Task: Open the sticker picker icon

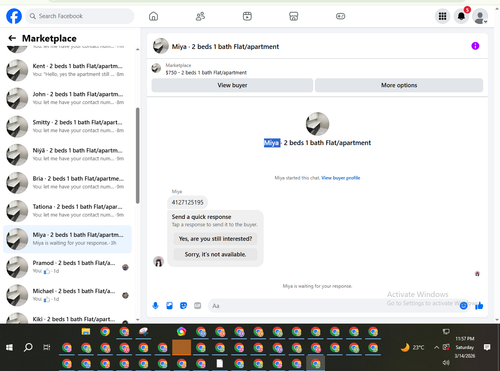Action: tap(183, 306)
